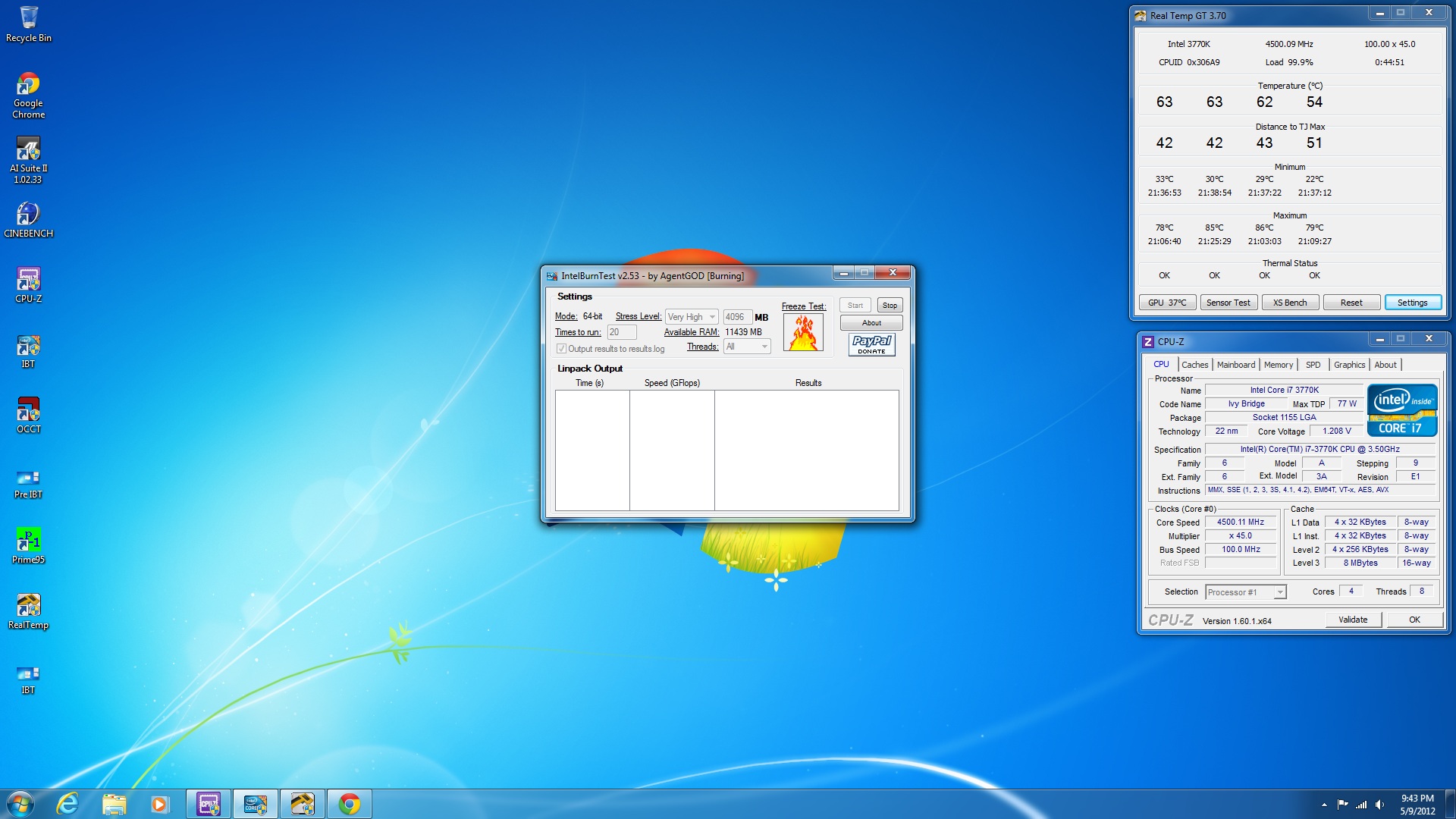Toggle Output results to results.log checkbox
1456x819 pixels.
coord(561,349)
